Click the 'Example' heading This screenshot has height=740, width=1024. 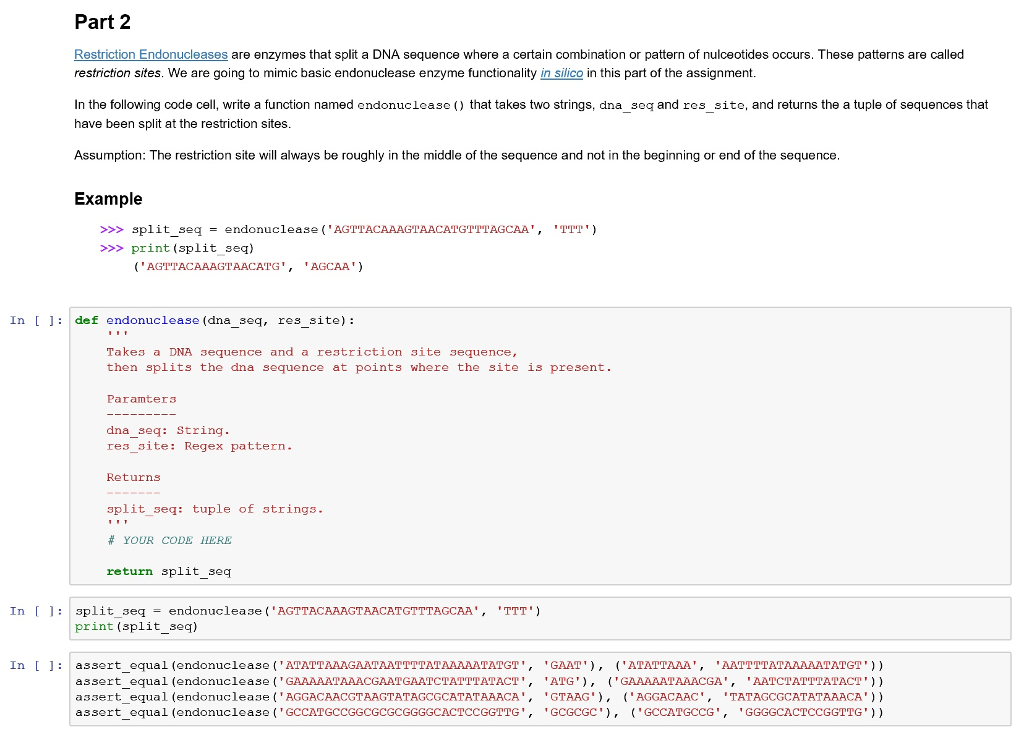click(x=108, y=199)
